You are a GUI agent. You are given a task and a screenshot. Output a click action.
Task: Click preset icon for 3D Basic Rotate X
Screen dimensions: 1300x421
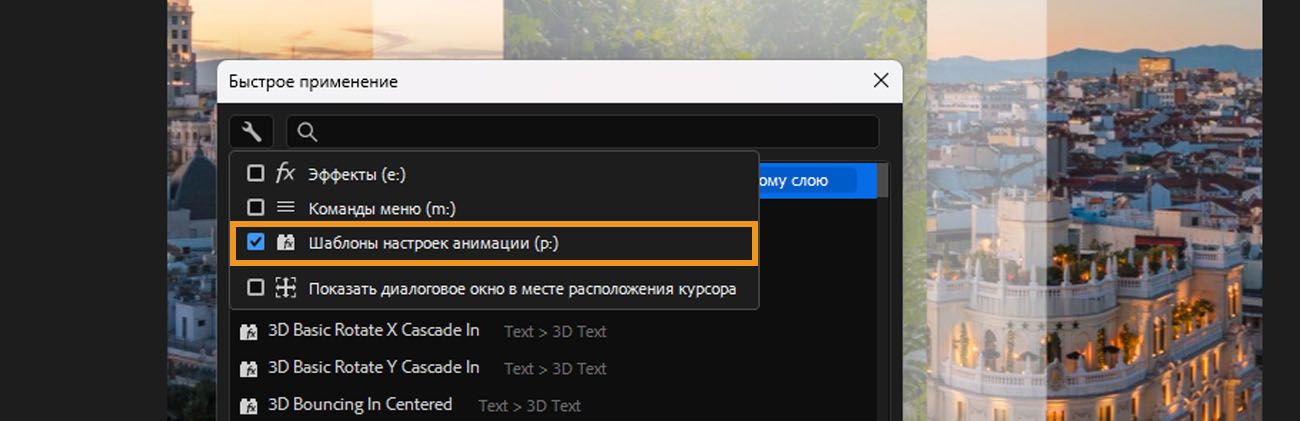tap(249, 331)
